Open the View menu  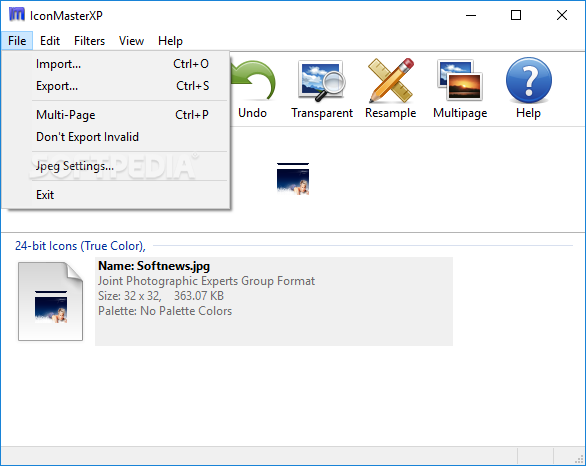click(131, 41)
